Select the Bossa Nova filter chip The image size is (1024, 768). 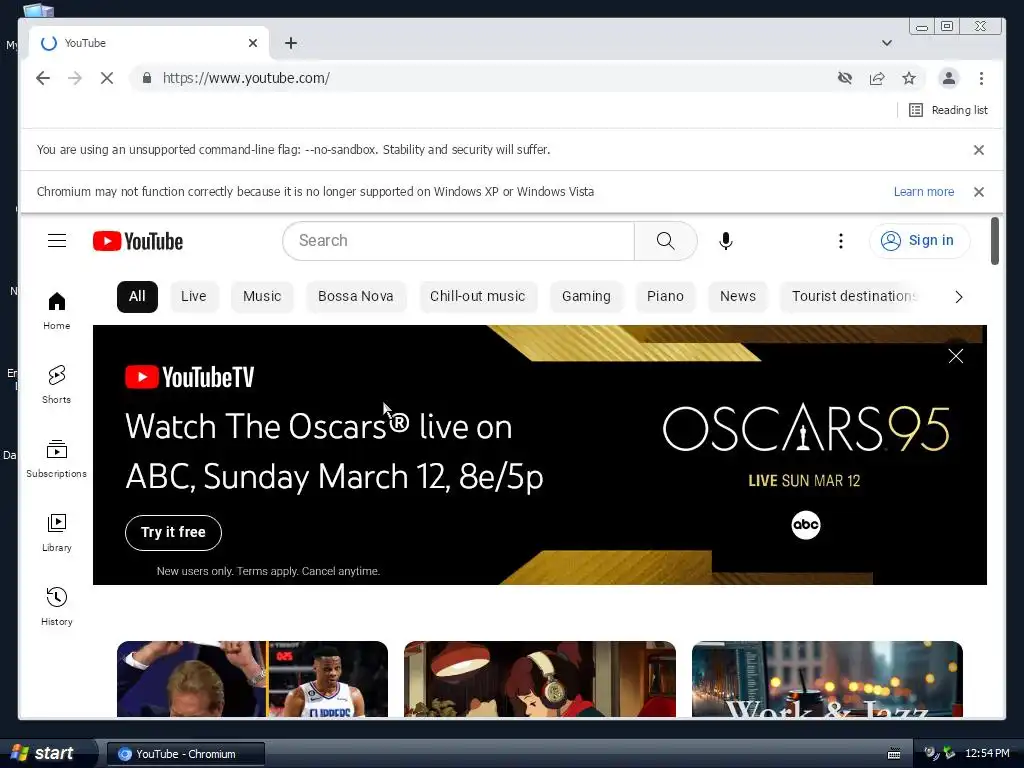point(356,296)
